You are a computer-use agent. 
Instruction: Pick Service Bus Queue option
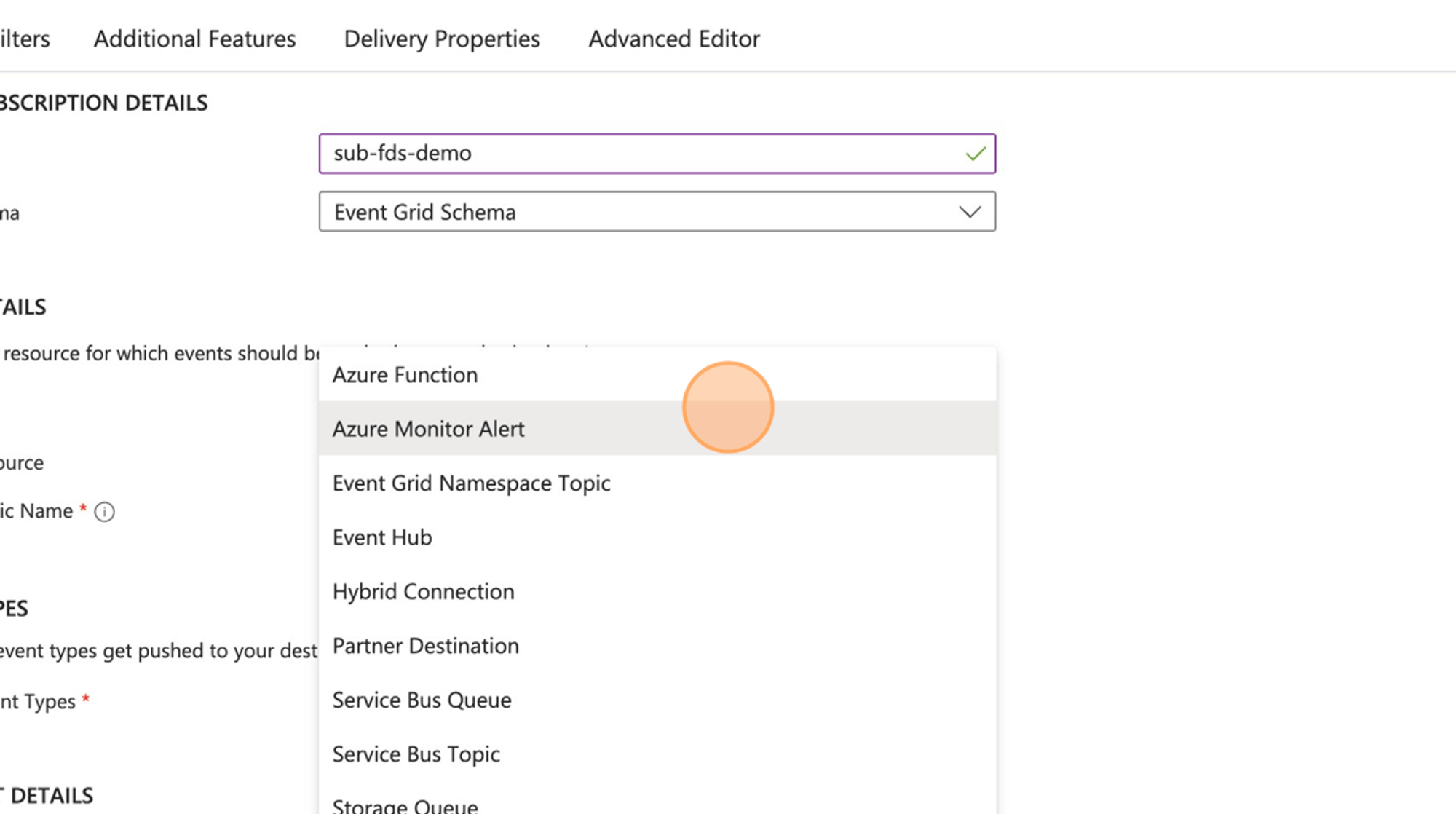[657, 700]
